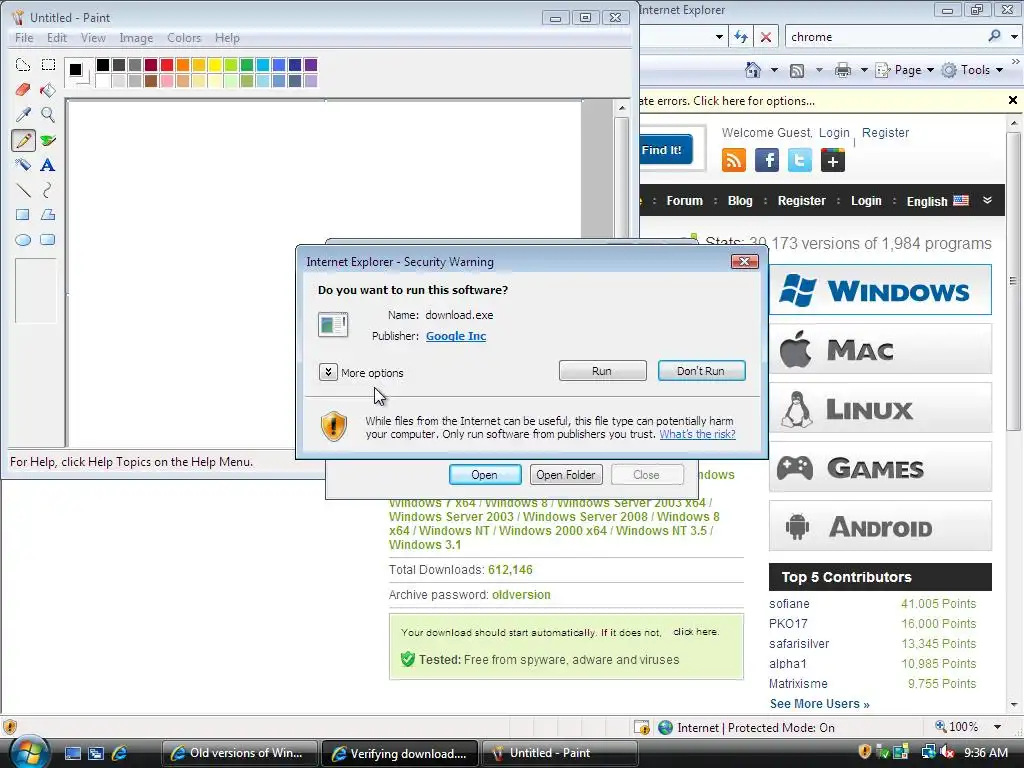Image resolution: width=1024 pixels, height=768 pixels.
Task: Pick the Fill With Color bucket tool
Action: click(x=48, y=89)
